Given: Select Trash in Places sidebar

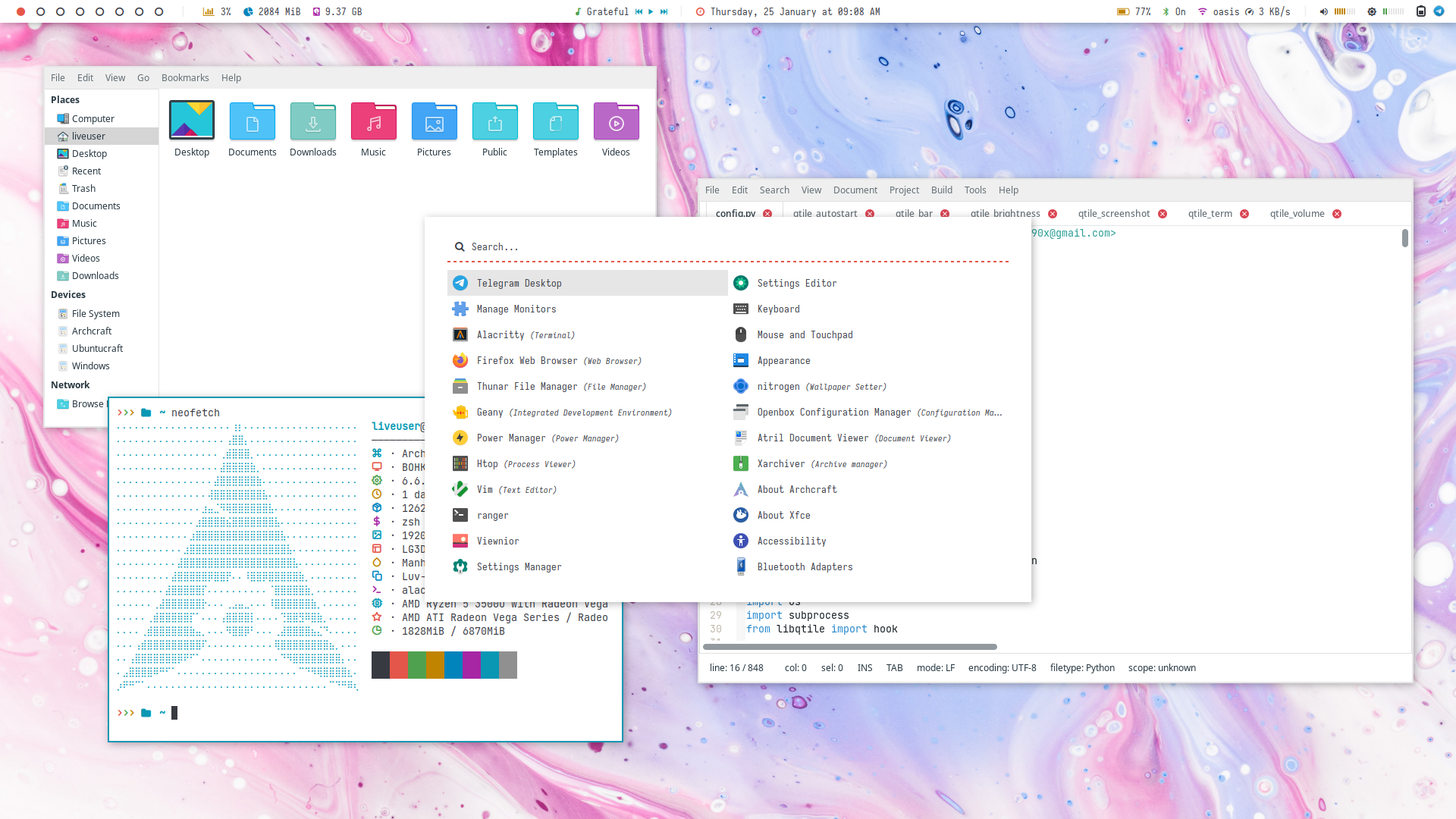Looking at the screenshot, I should tap(83, 189).
